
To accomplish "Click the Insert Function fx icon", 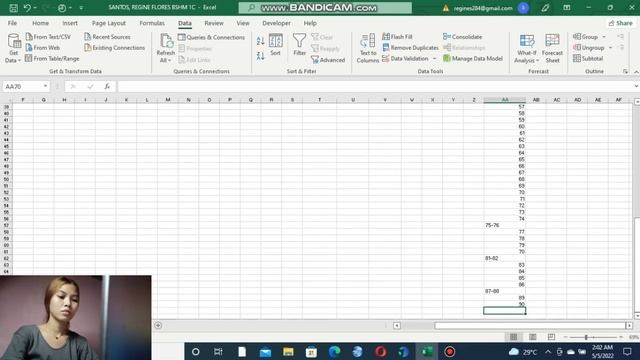I will click(x=107, y=87).
